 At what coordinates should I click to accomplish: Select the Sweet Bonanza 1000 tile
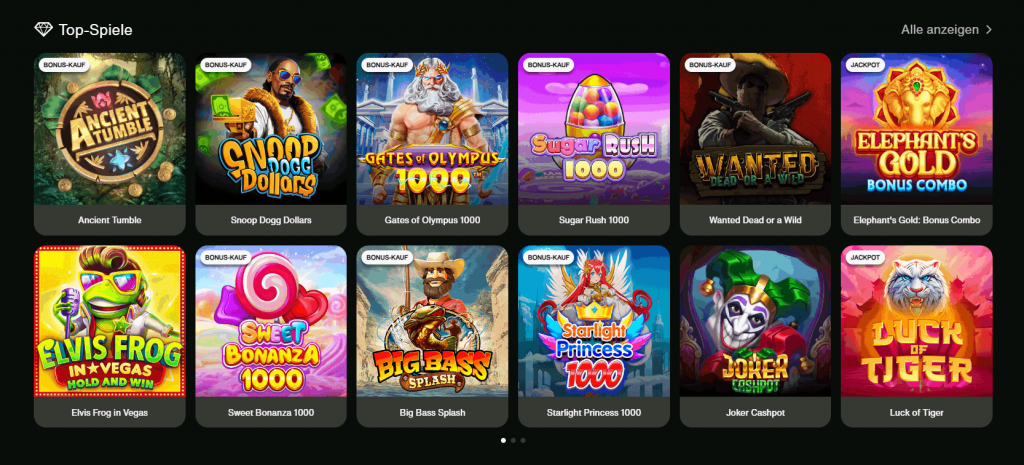coord(271,336)
